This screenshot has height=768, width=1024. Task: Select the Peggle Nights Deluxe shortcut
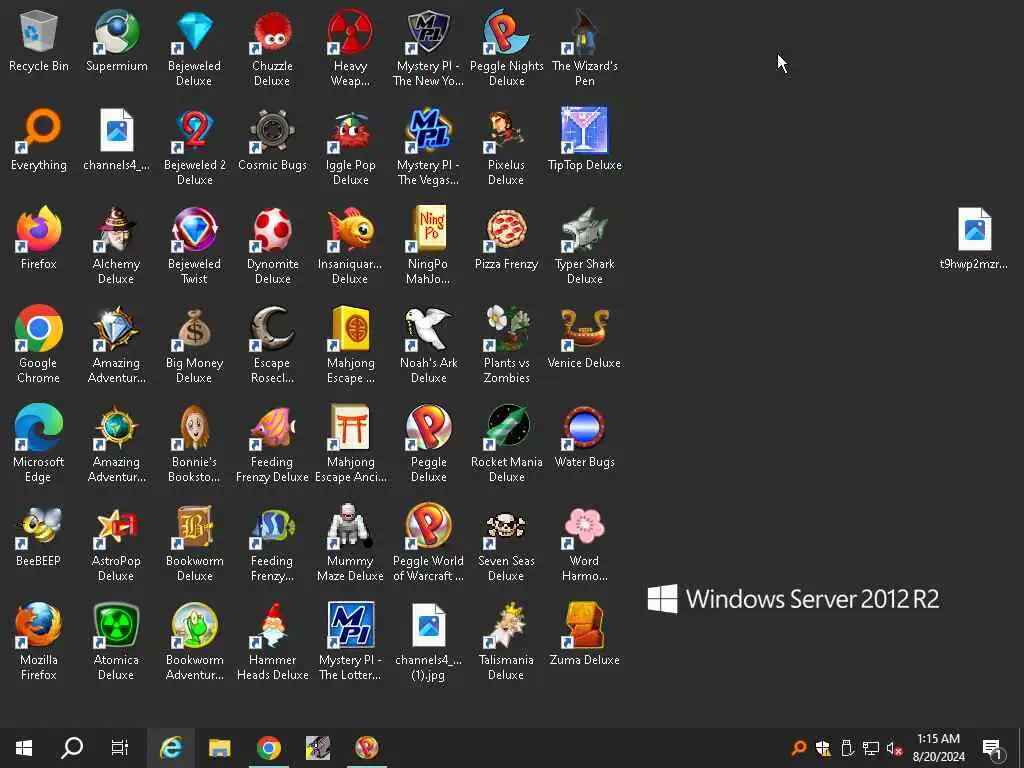click(506, 48)
